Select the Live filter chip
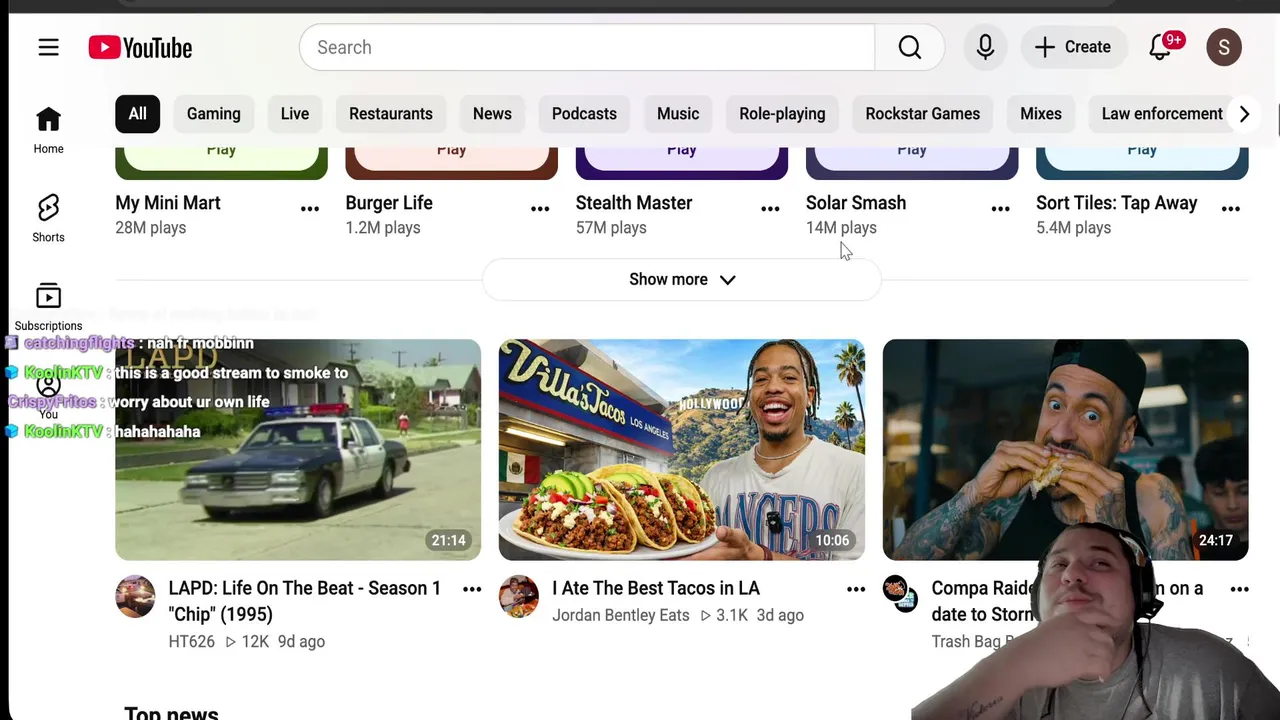 [x=295, y=114]
